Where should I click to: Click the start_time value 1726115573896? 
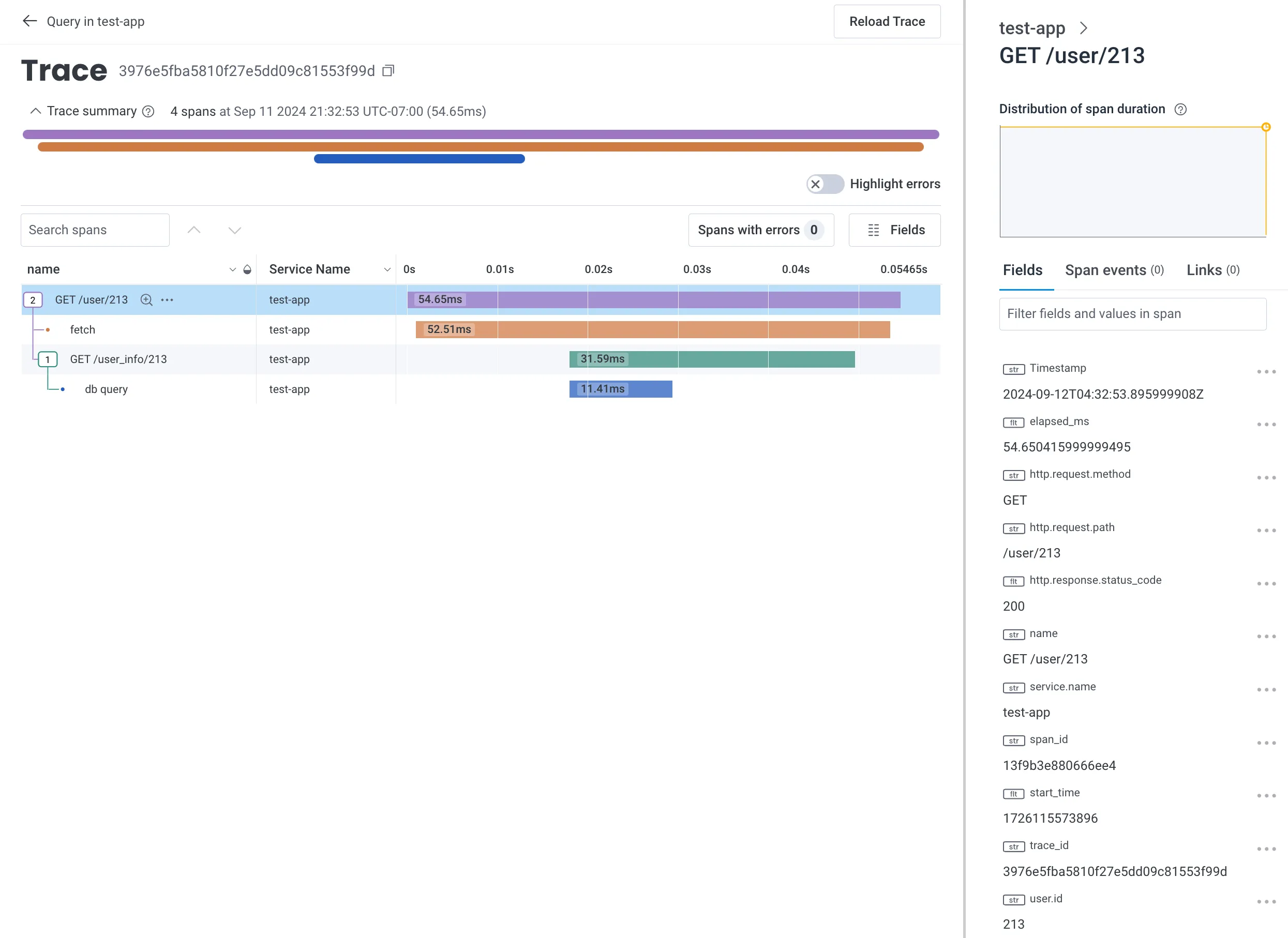(1050, 818)
